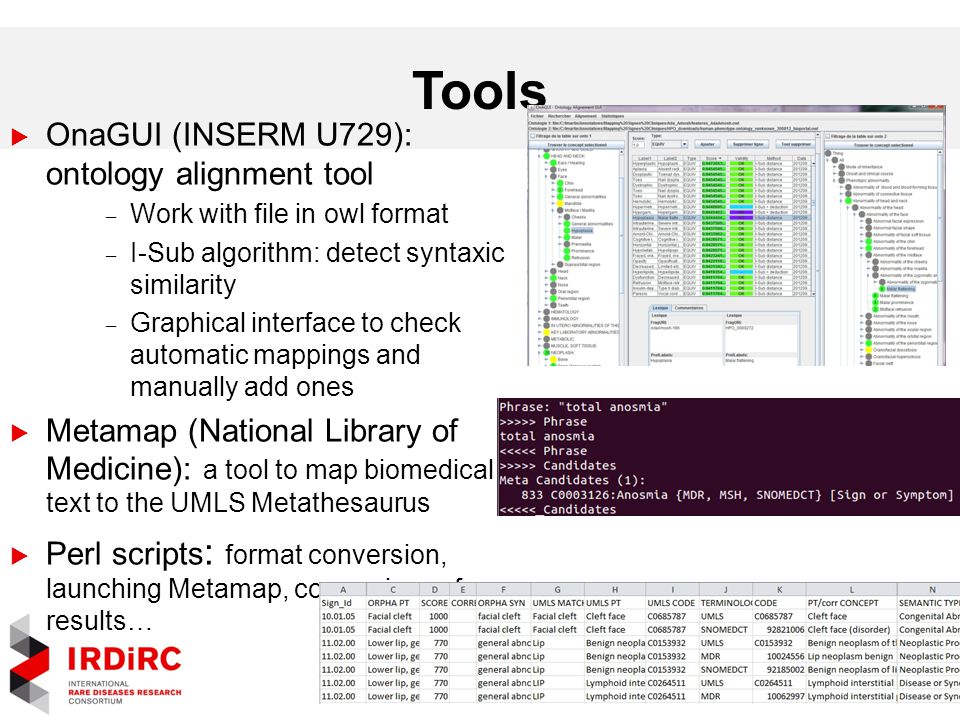This screenshot has height=720, width=960.
Task: Click yellow KEY LABORATORY ABNORMALITIES node icon
Action: (547, 332)
